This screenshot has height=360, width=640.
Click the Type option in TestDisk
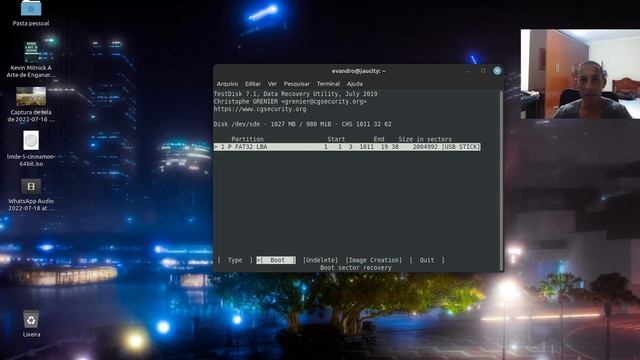(235, 260)
